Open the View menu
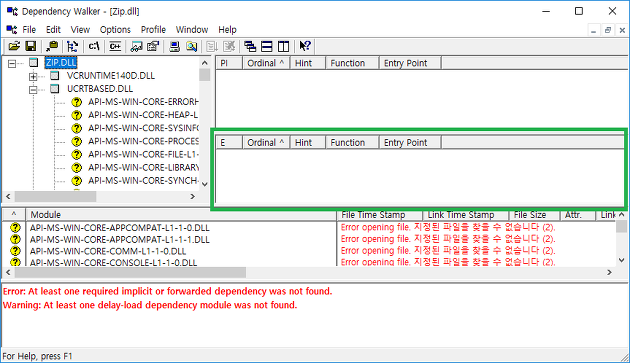630x363 pixels. [x=80, y=30]
